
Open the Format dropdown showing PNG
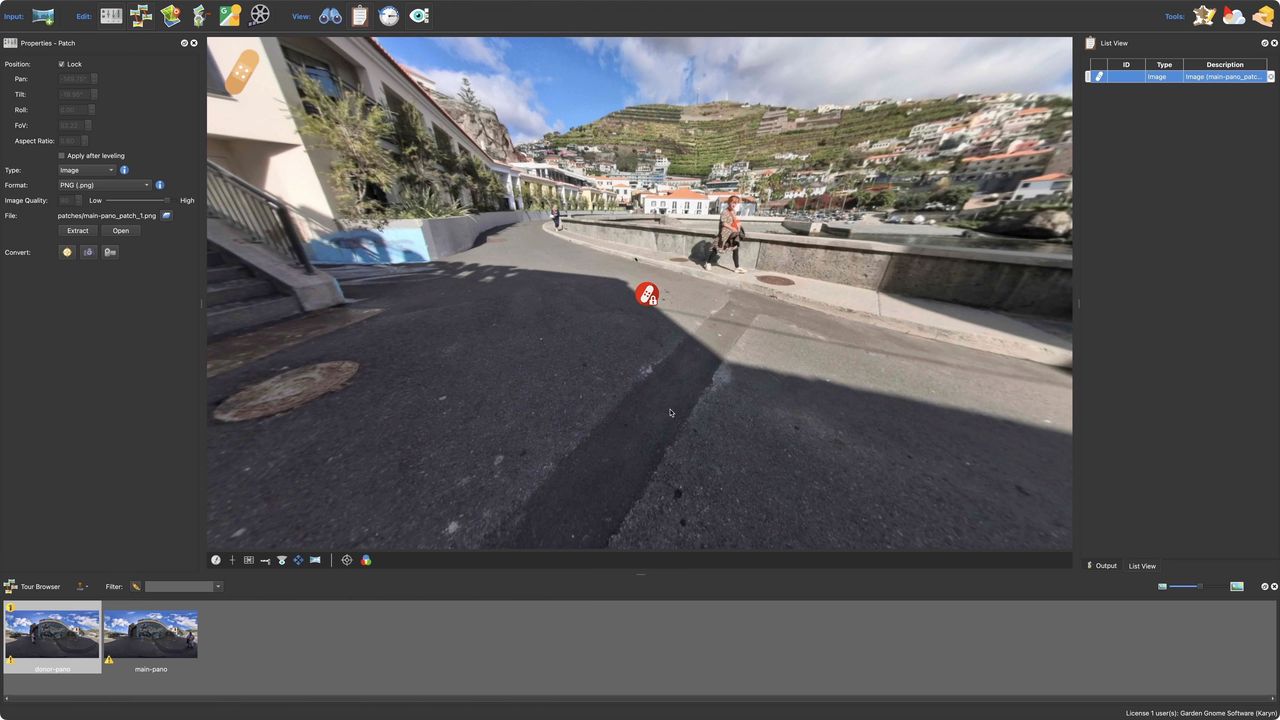pos(104,185)
